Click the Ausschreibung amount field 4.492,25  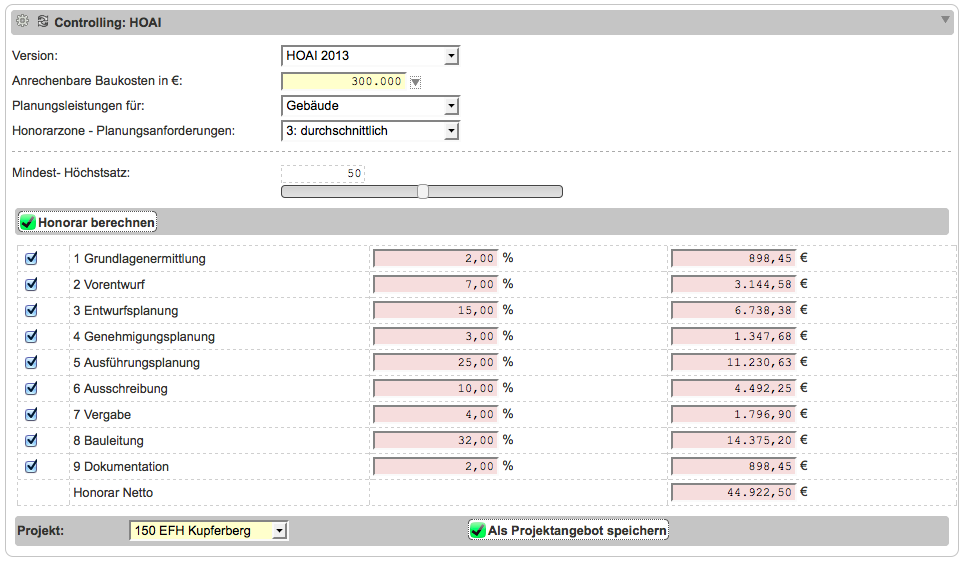coord(733,388)
